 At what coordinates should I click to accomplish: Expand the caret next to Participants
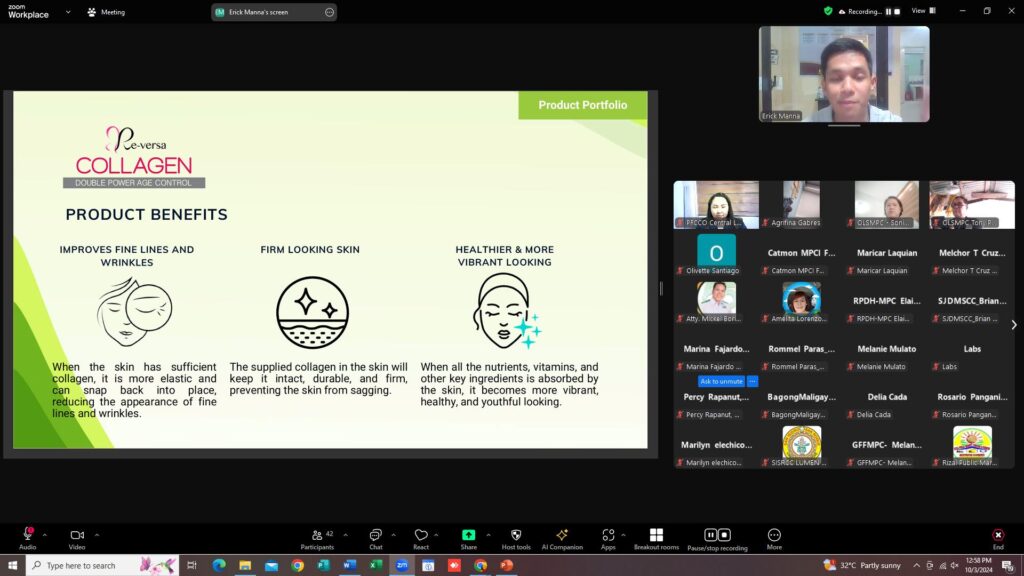pos(345,535)
